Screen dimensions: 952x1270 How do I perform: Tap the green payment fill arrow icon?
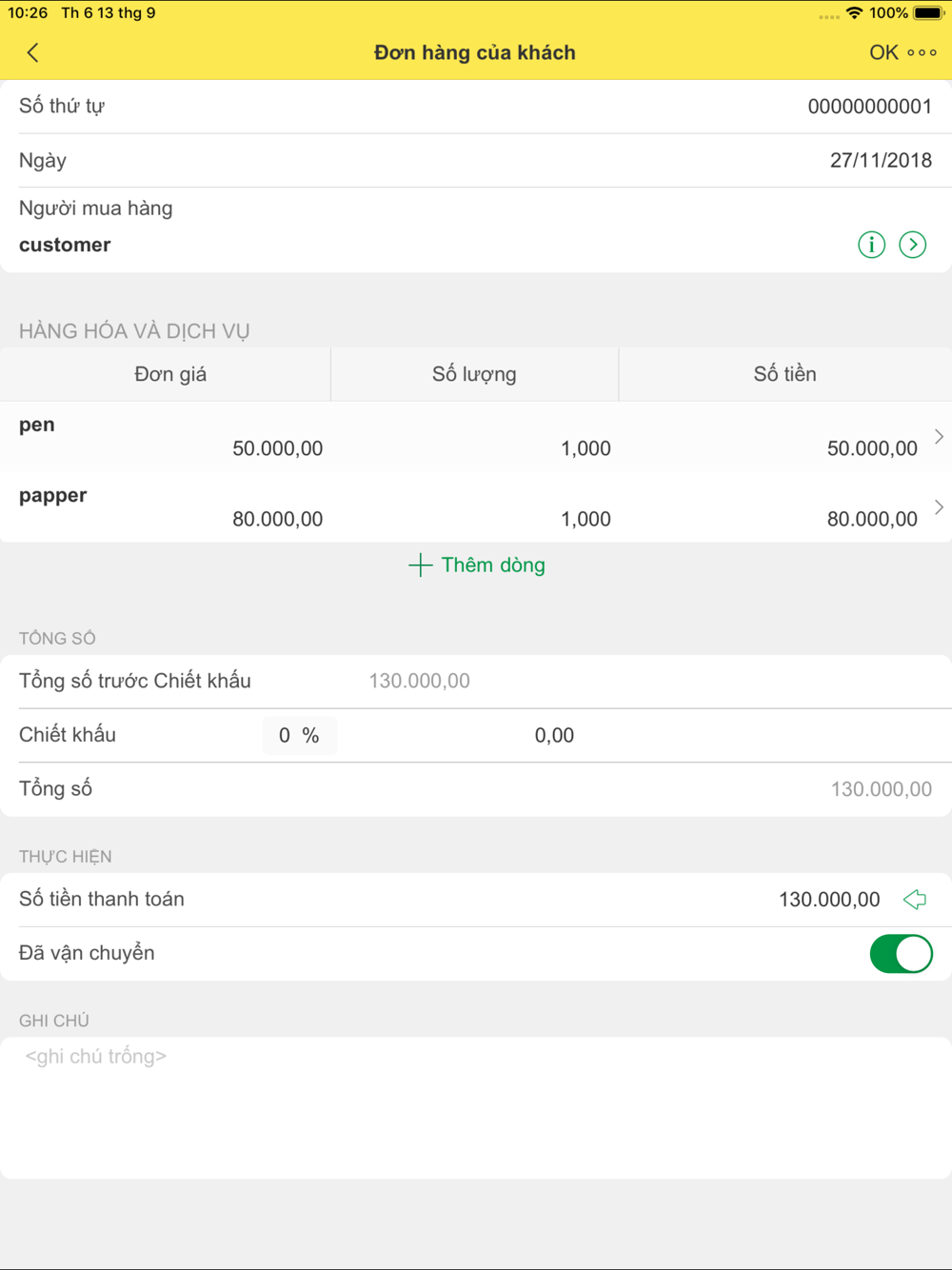click(x=914, y=900)
